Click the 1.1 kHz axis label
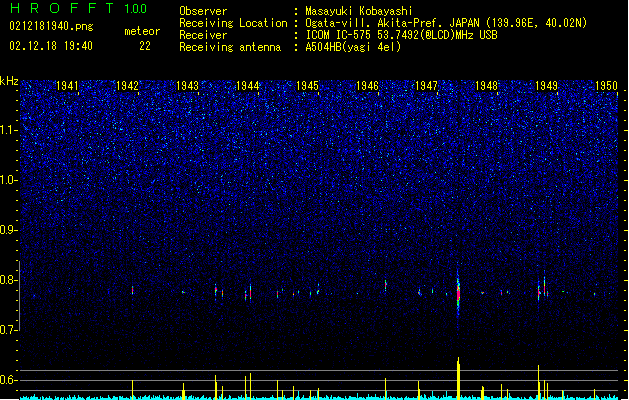Image resolution: width=629 pixels, height=400 pixels. [x=8, y=130]
